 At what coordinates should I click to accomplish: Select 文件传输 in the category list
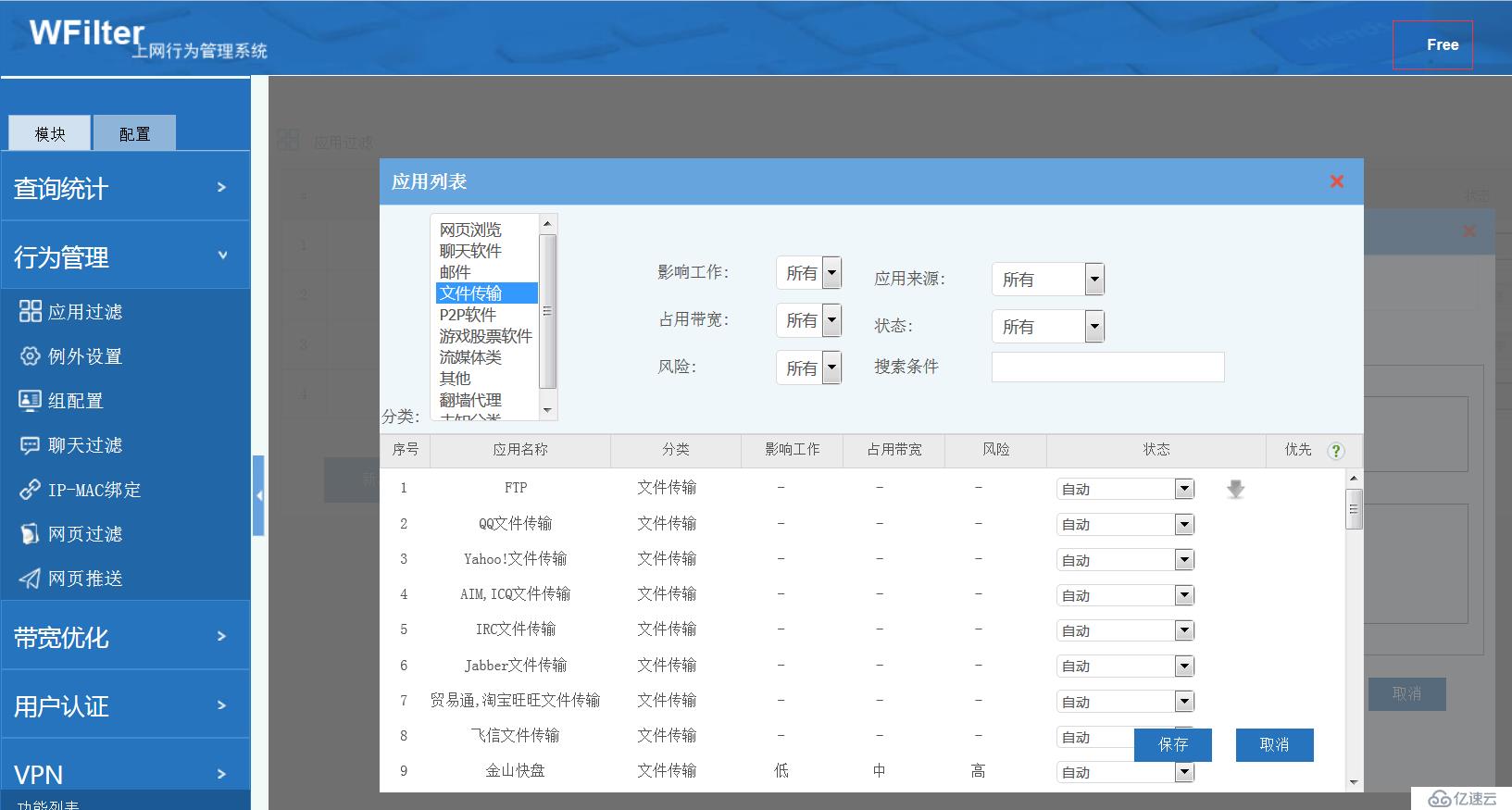[x=486, y=293]
